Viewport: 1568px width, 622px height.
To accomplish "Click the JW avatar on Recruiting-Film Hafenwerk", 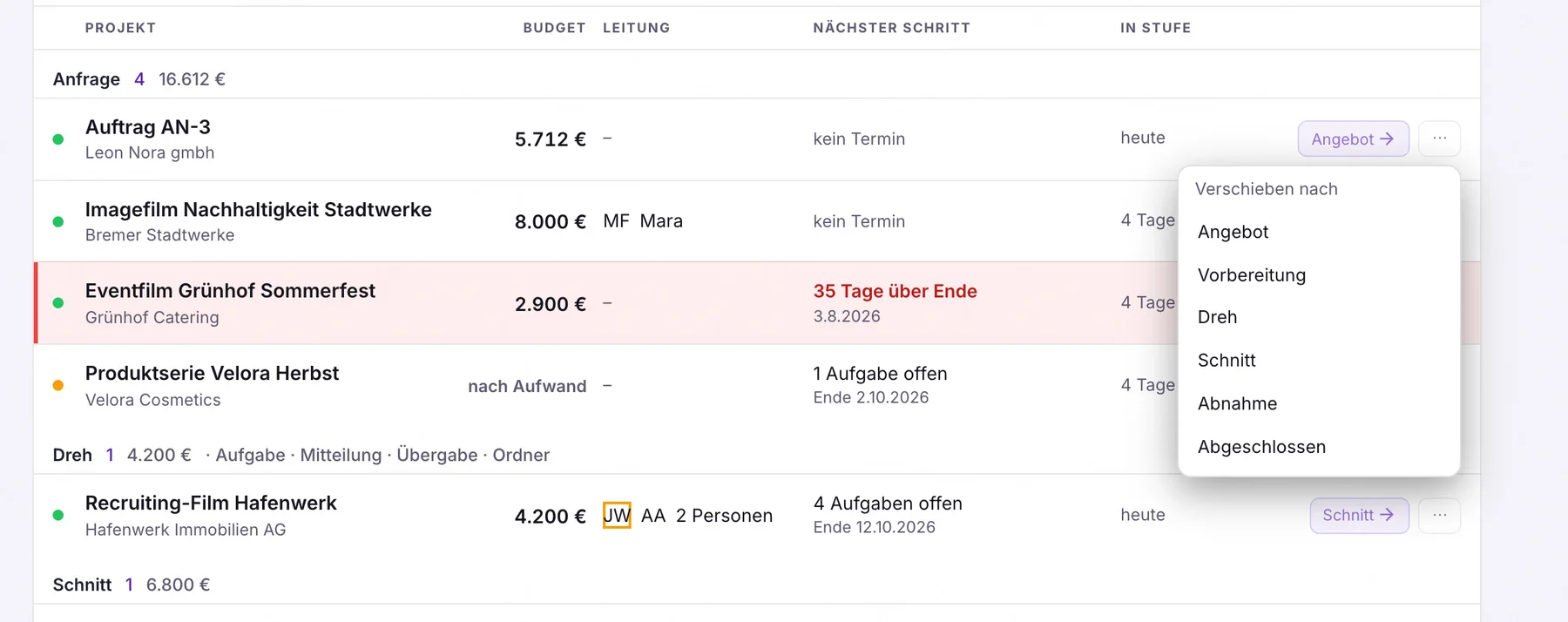I will [617, 516].
